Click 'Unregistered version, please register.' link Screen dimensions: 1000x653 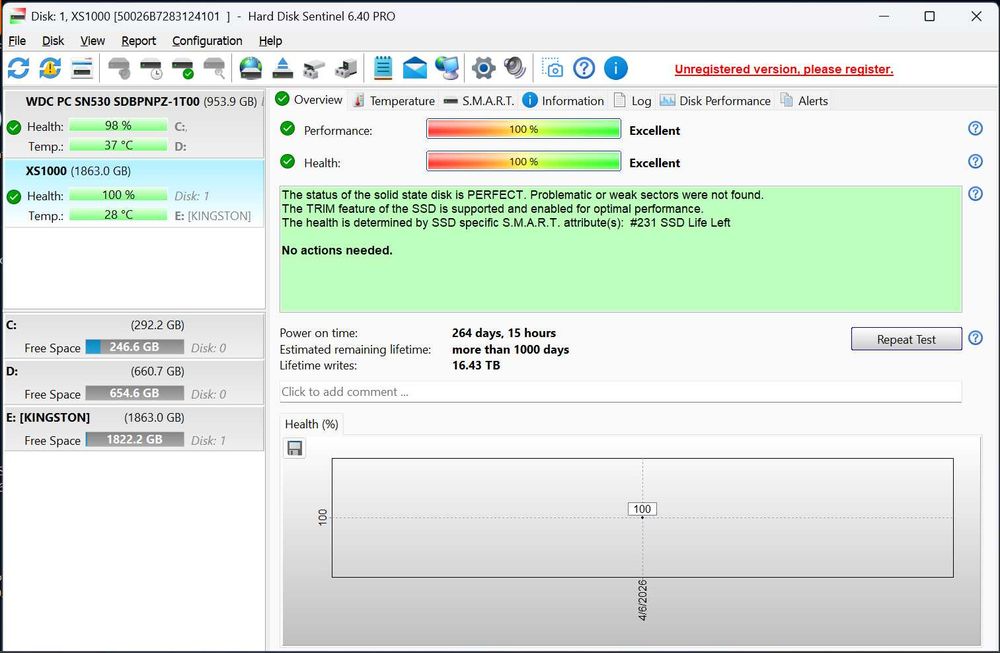(784, 69)
